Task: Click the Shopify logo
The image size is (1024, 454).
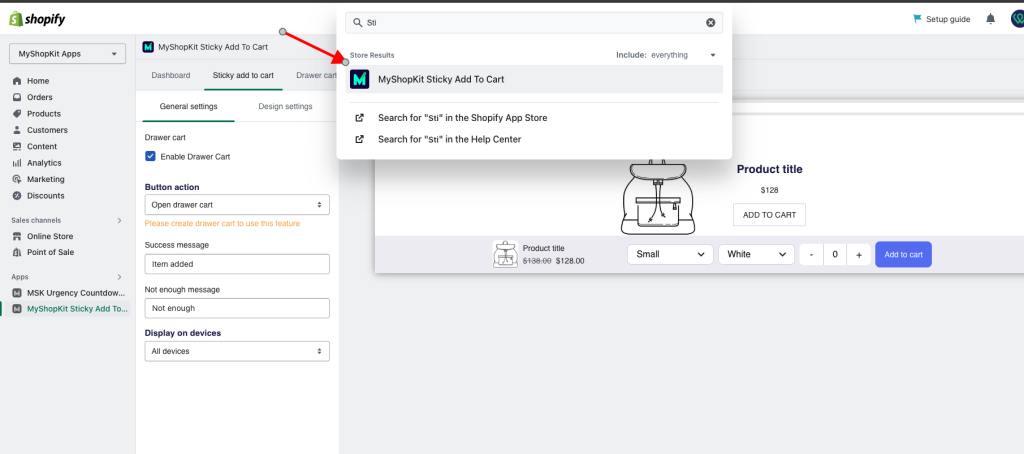Action: coord(37,19)
